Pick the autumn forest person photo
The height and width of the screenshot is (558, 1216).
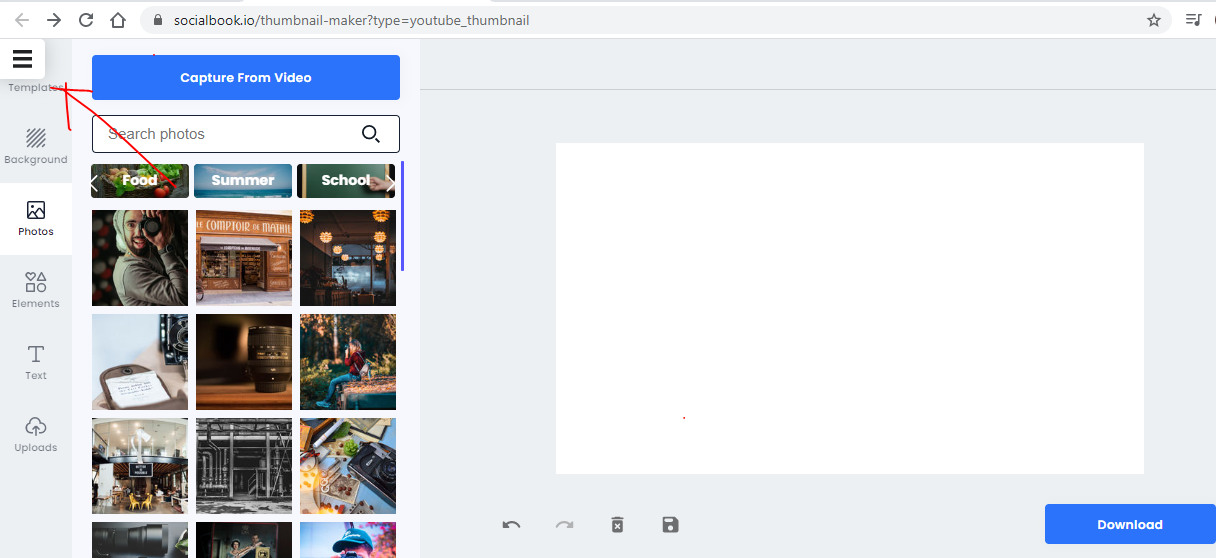point(348,362)
